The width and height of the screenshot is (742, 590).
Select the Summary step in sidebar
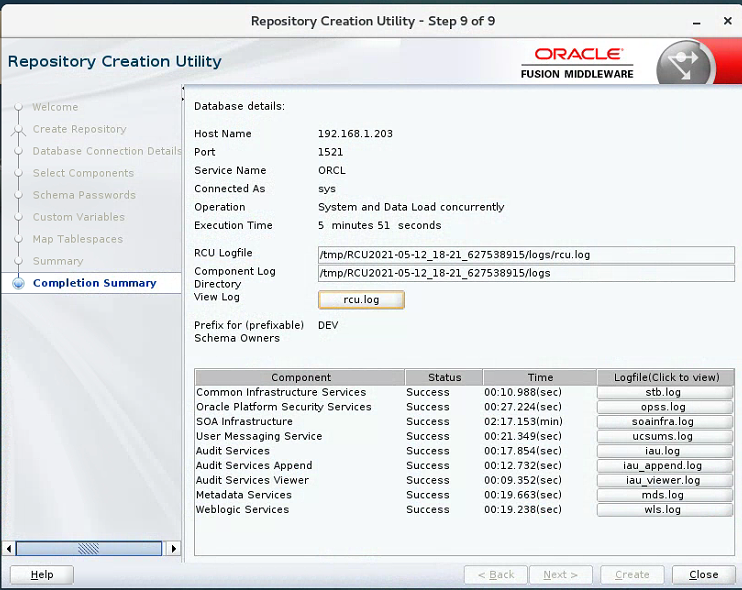(x=58, y=261)
